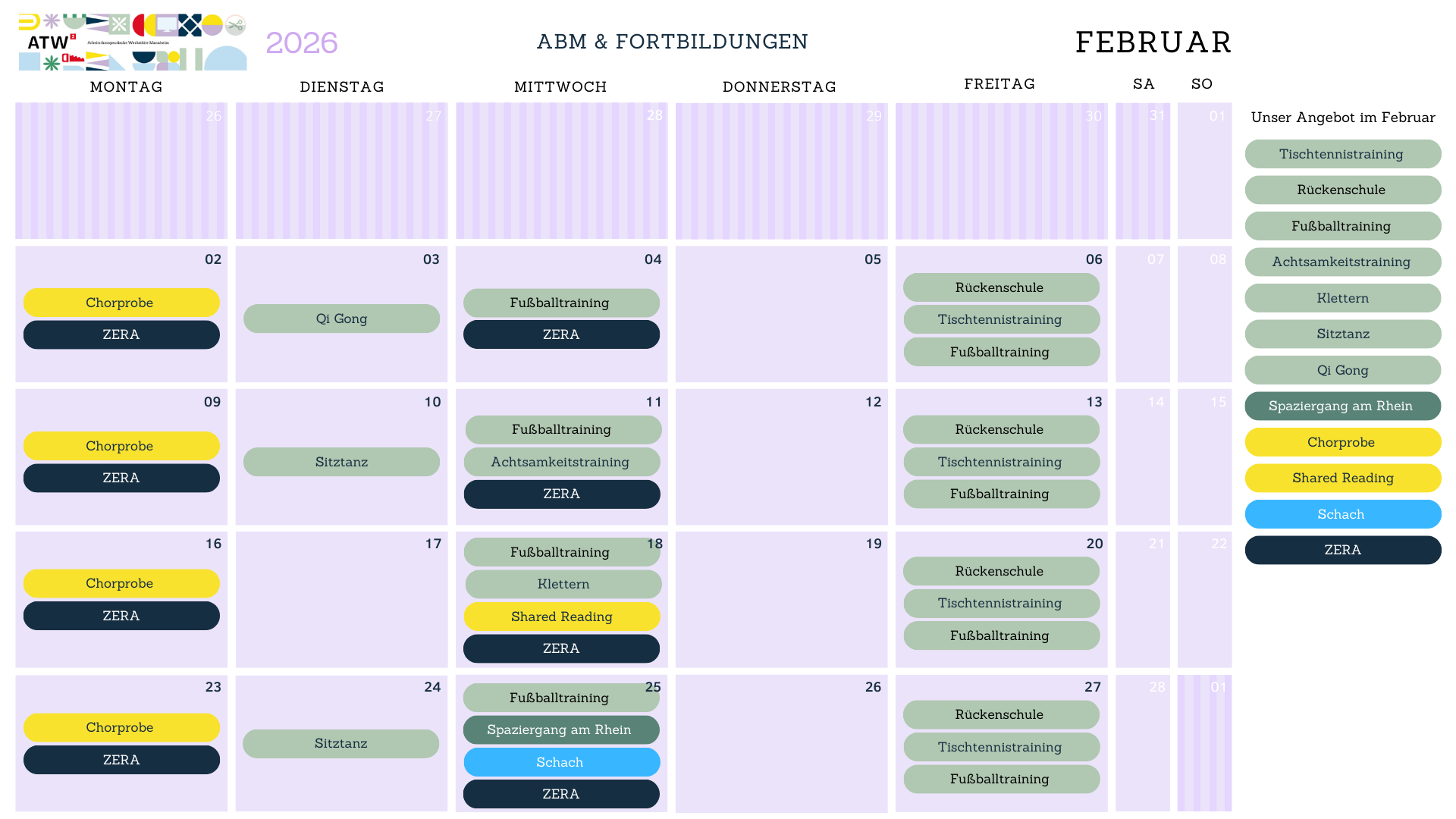Select Qi Gong in the Angebot legend
The height and width of the screenshot is (819, 1456).
1342,370
